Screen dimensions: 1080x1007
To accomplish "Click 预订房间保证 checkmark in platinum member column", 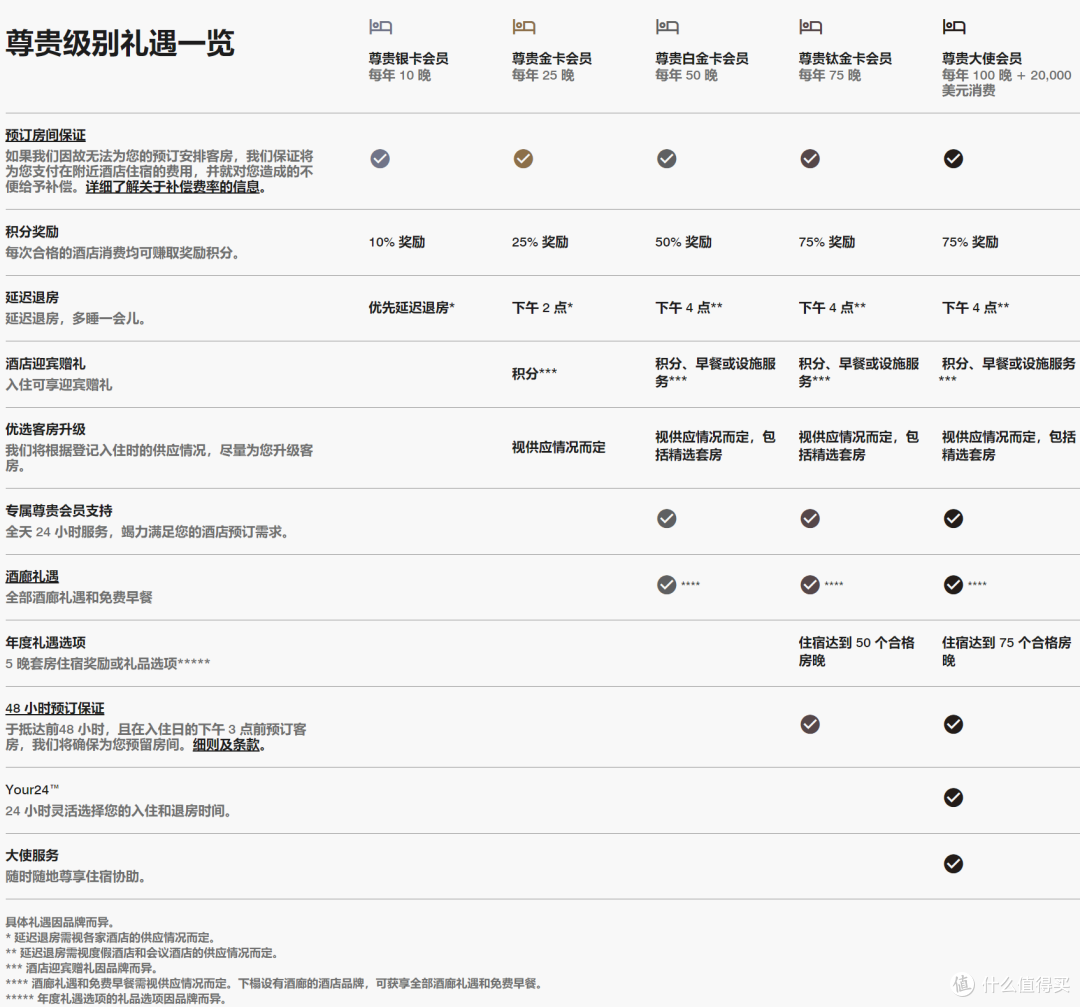I will pos(667,159).
